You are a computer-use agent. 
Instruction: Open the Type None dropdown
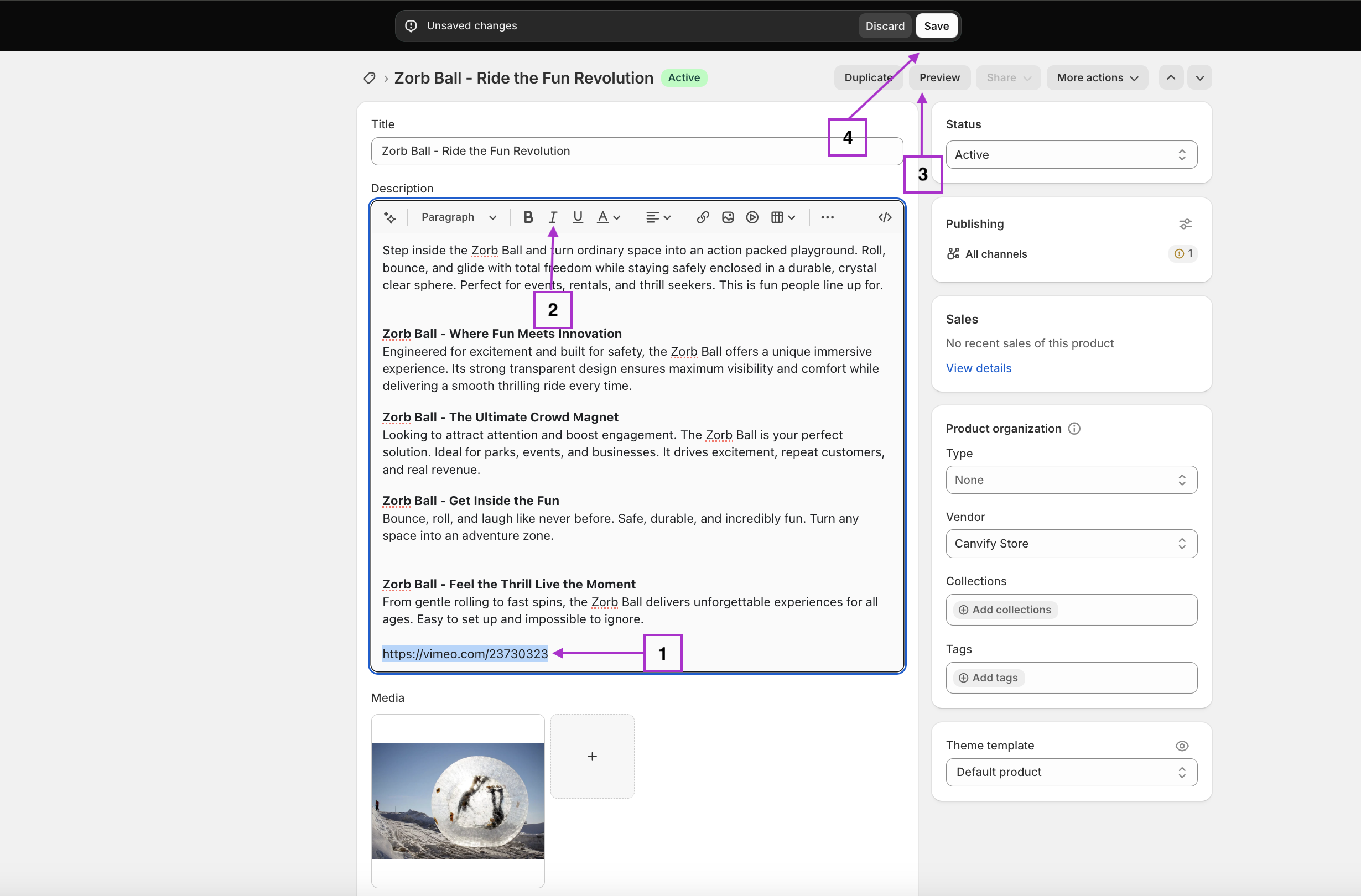click(1071, 480)
